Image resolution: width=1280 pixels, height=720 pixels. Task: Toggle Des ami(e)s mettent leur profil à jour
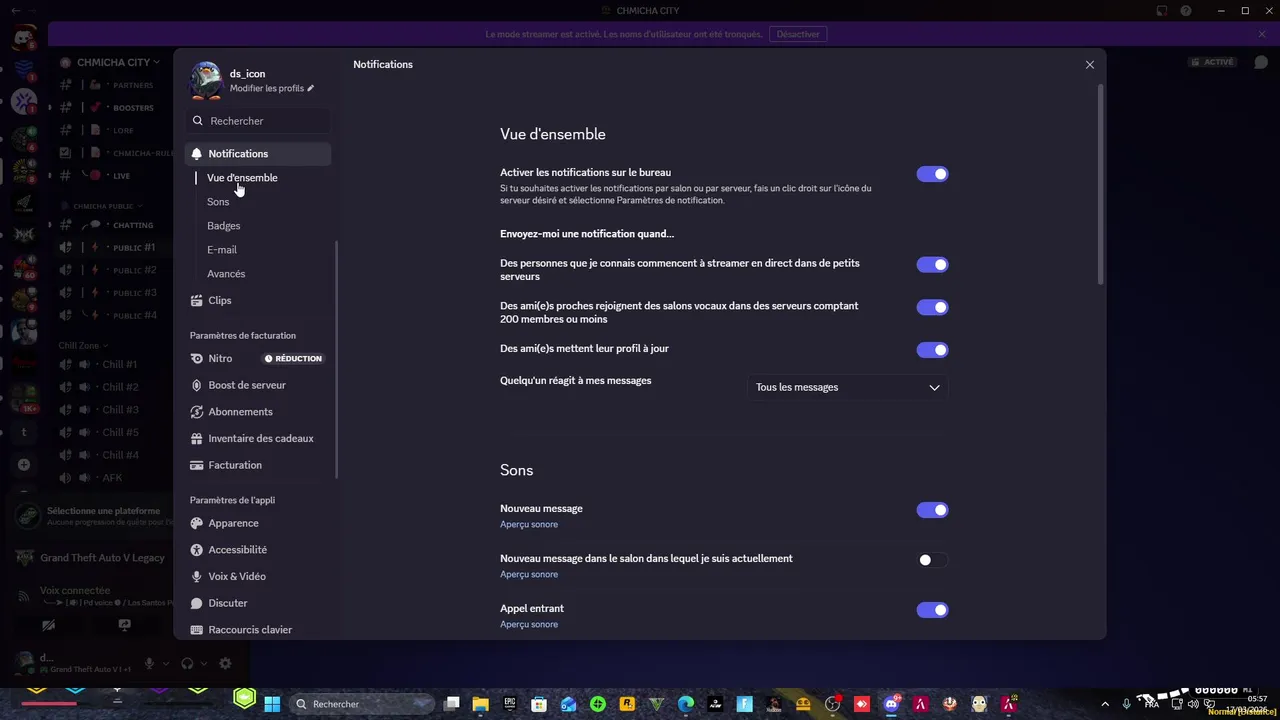tap(932, 350)
